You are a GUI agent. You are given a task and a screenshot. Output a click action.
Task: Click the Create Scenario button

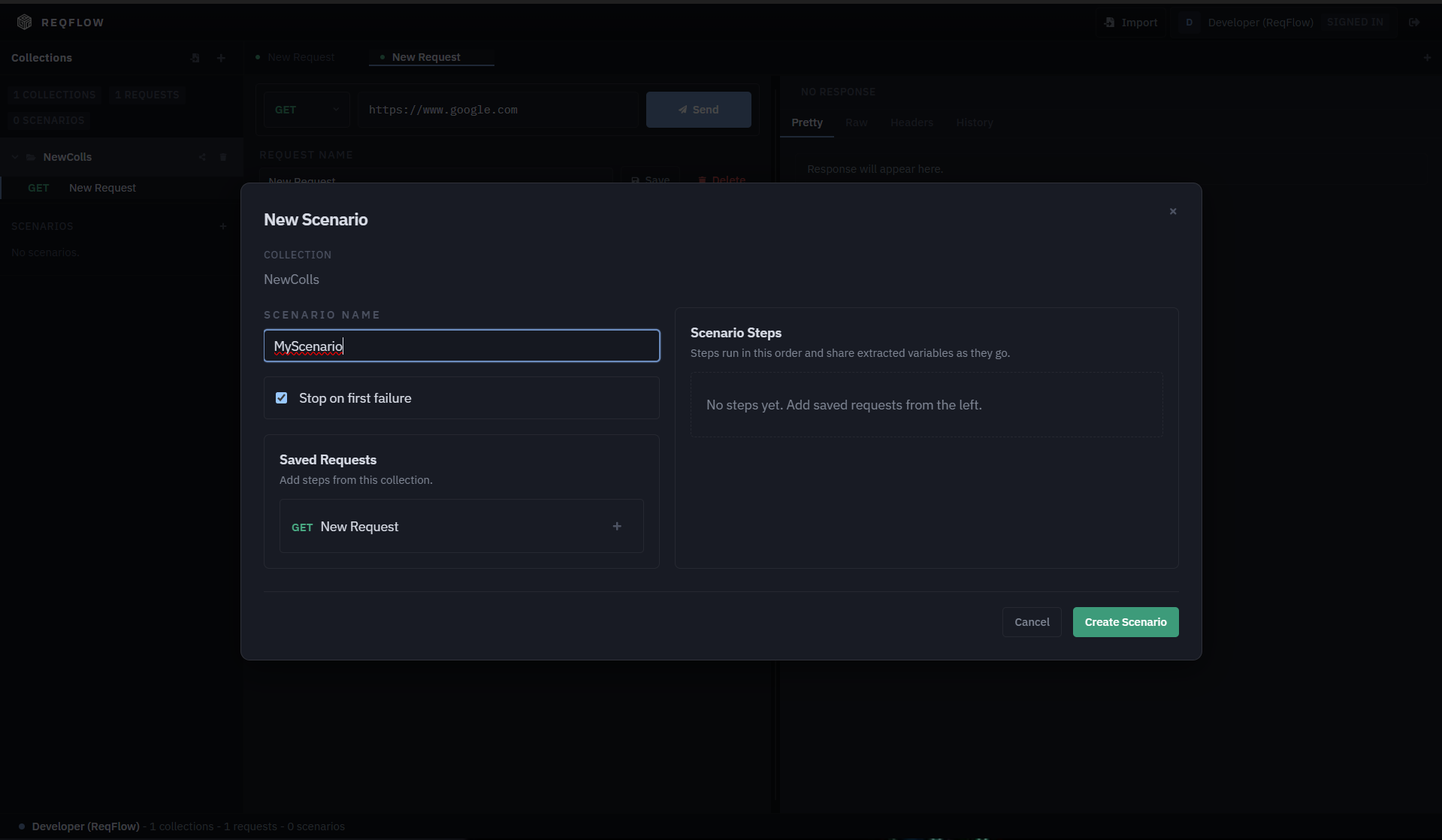point(1125,621)
